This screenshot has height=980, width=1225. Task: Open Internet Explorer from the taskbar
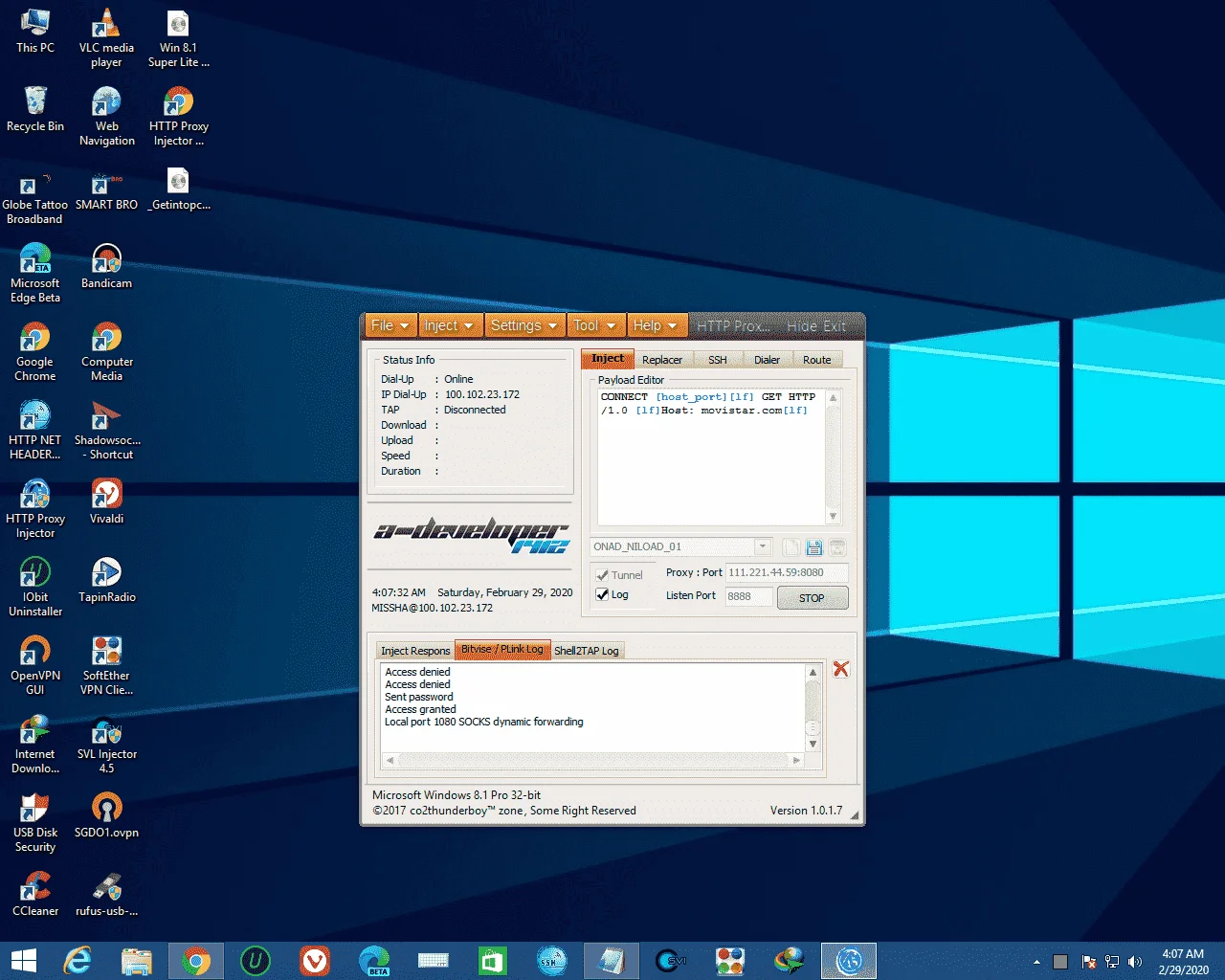(78, 961)
